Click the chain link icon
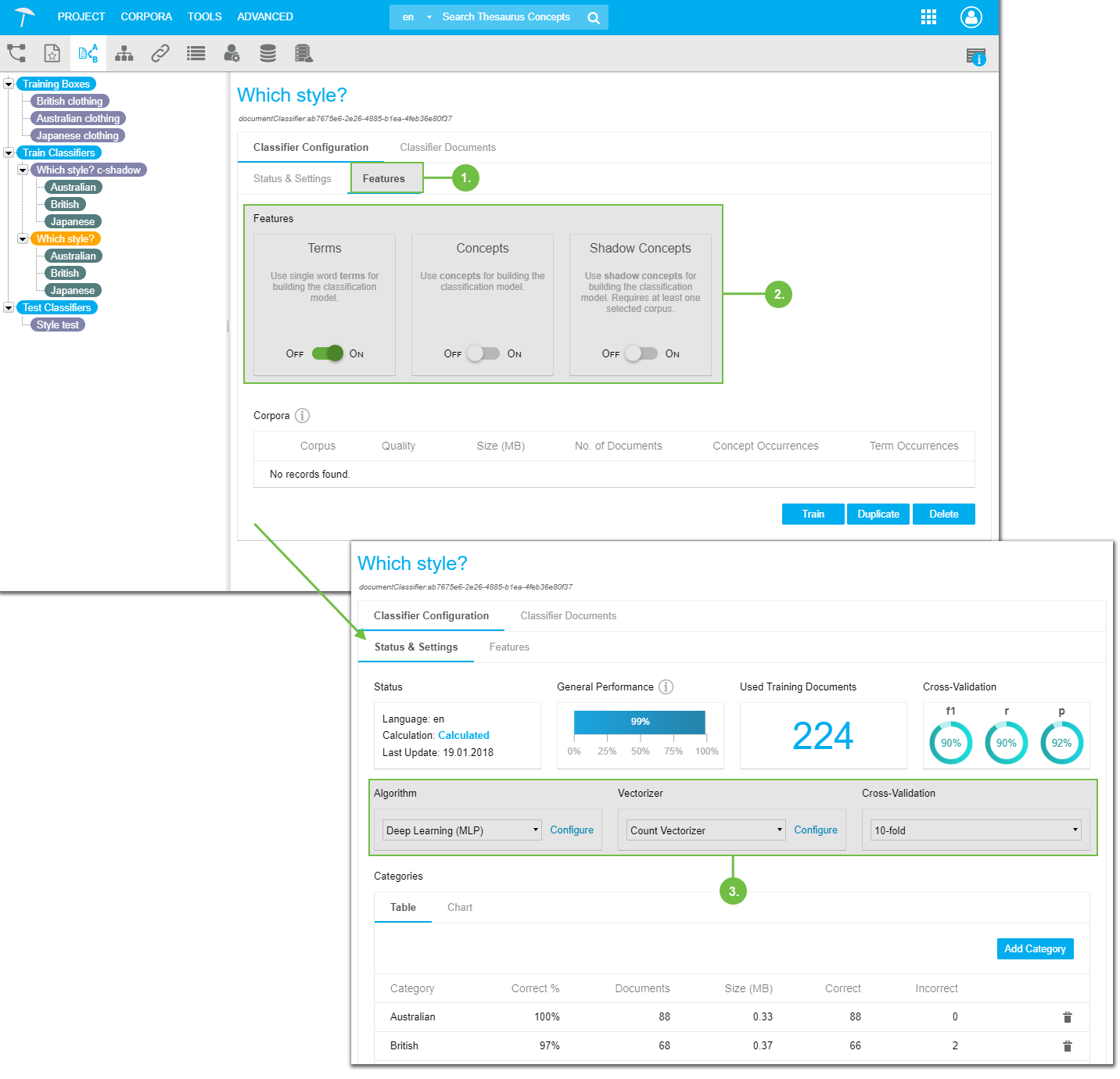This screenshot has height=1079, width=1120. [160, 53]
